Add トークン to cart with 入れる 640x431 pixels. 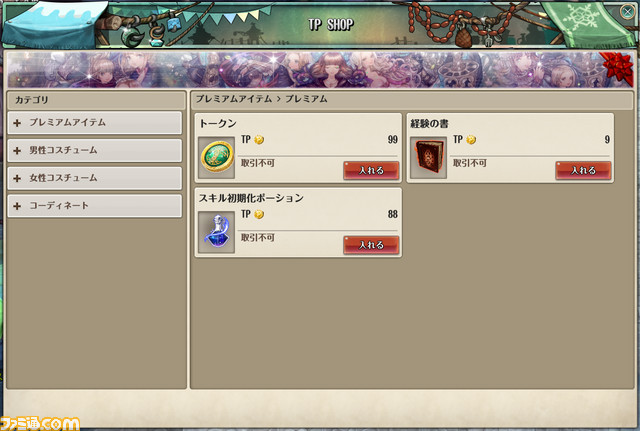[371, 170]
